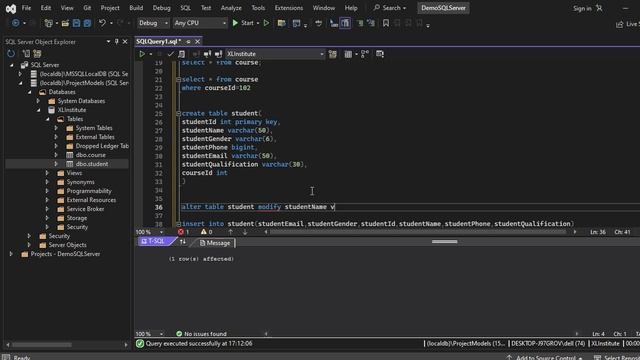Screen dimensions: 640x360
Task: Collapse the Databases tree node
Action: 29,92
